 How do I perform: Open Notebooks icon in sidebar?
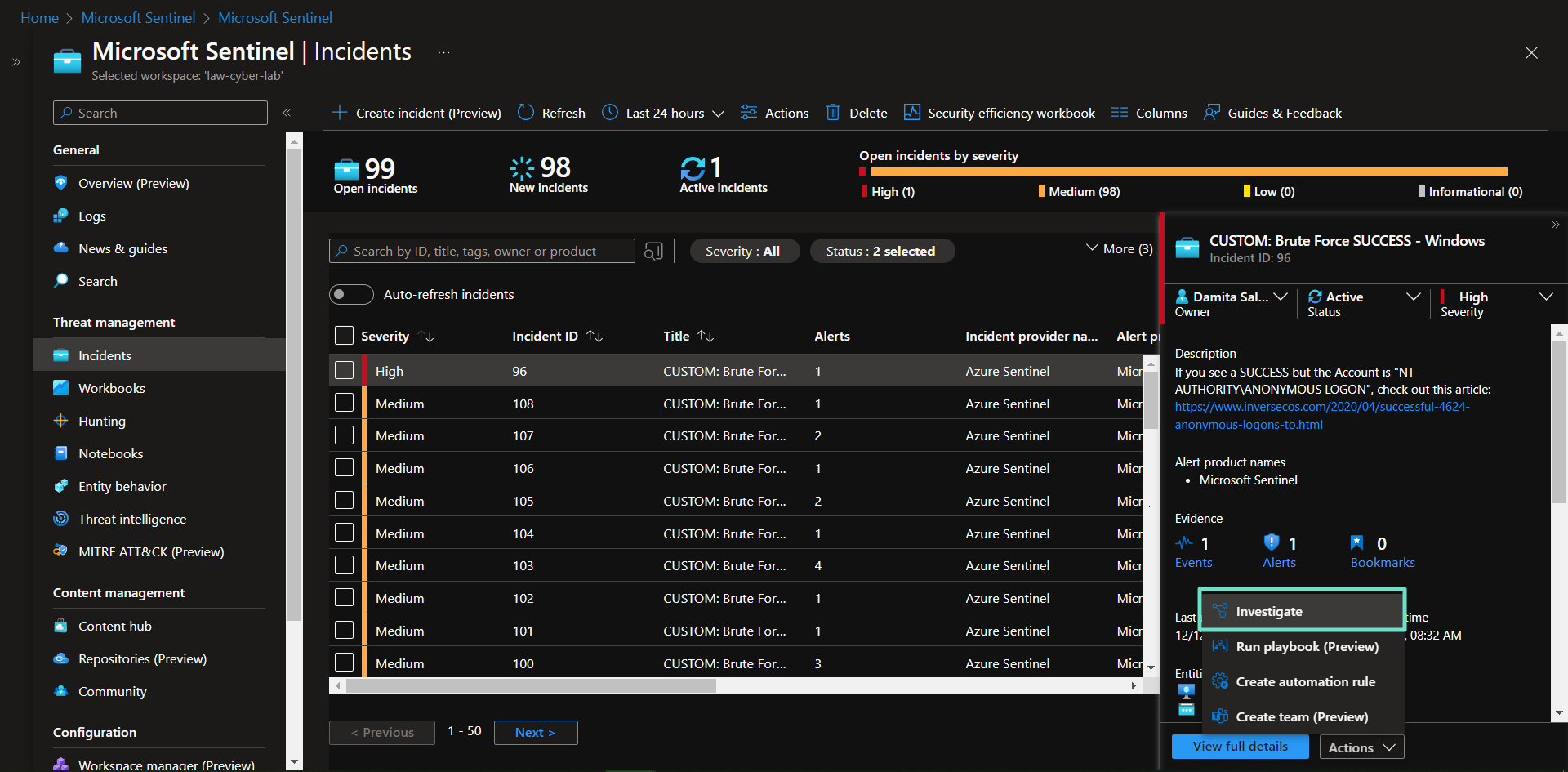(61, 453)
